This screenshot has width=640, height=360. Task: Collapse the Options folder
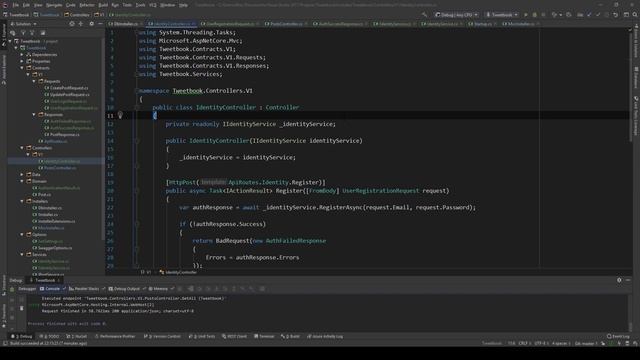point(22,235)
